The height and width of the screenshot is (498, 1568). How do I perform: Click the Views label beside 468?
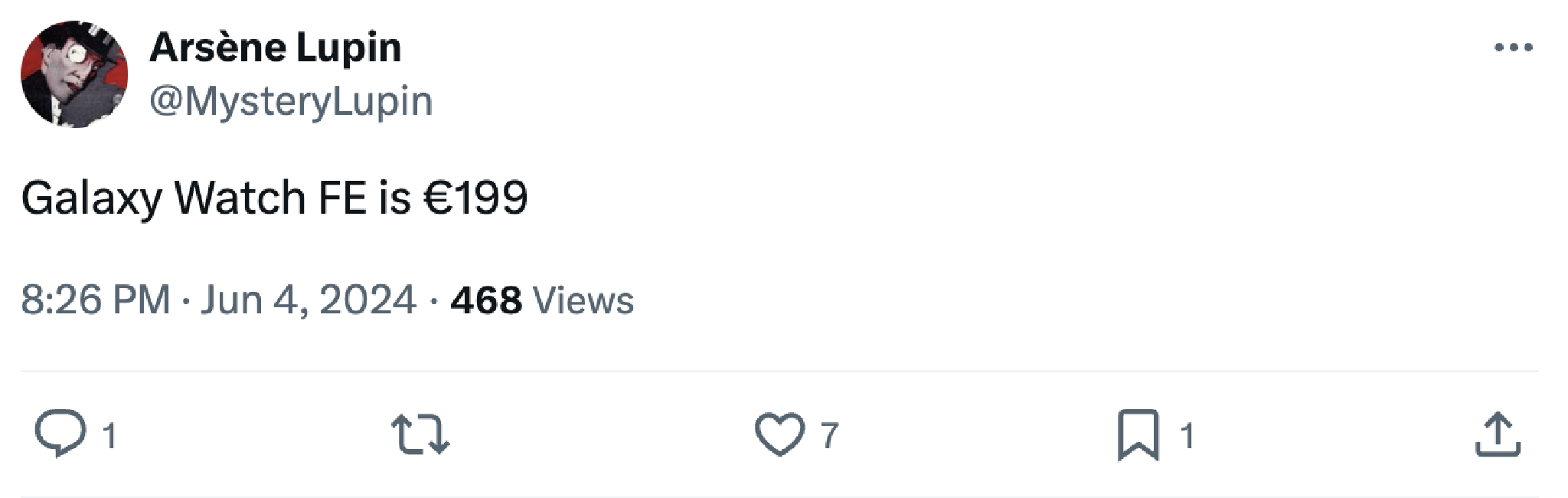click(x=583, y=300)
